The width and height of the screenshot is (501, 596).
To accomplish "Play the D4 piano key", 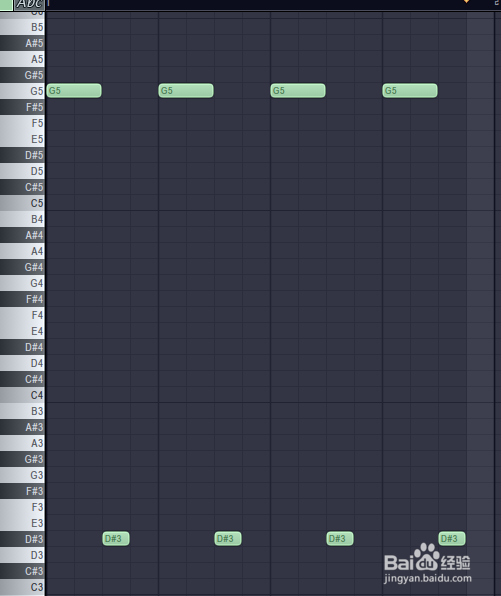I will (22, 363).
